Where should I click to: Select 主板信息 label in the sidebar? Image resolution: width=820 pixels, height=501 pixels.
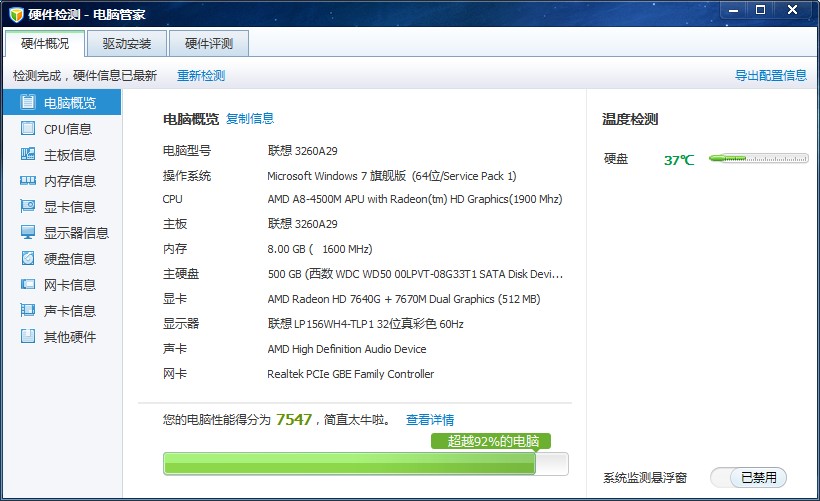70,155
